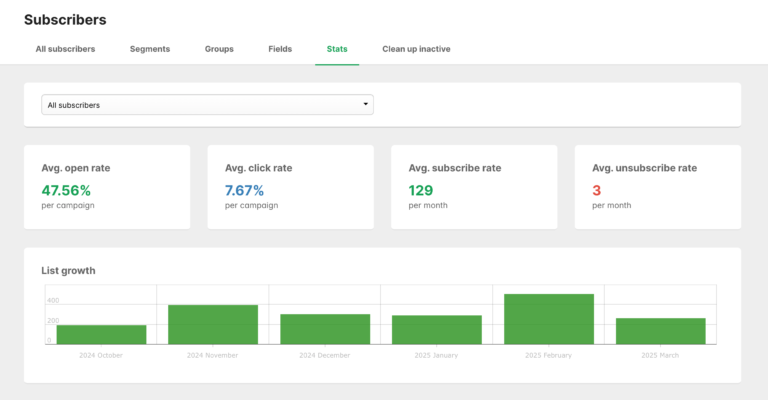Open the Clean up inactive tab
Image resolution: width=768 pixels, height=400 pixels.
click(x=416, y=49)
